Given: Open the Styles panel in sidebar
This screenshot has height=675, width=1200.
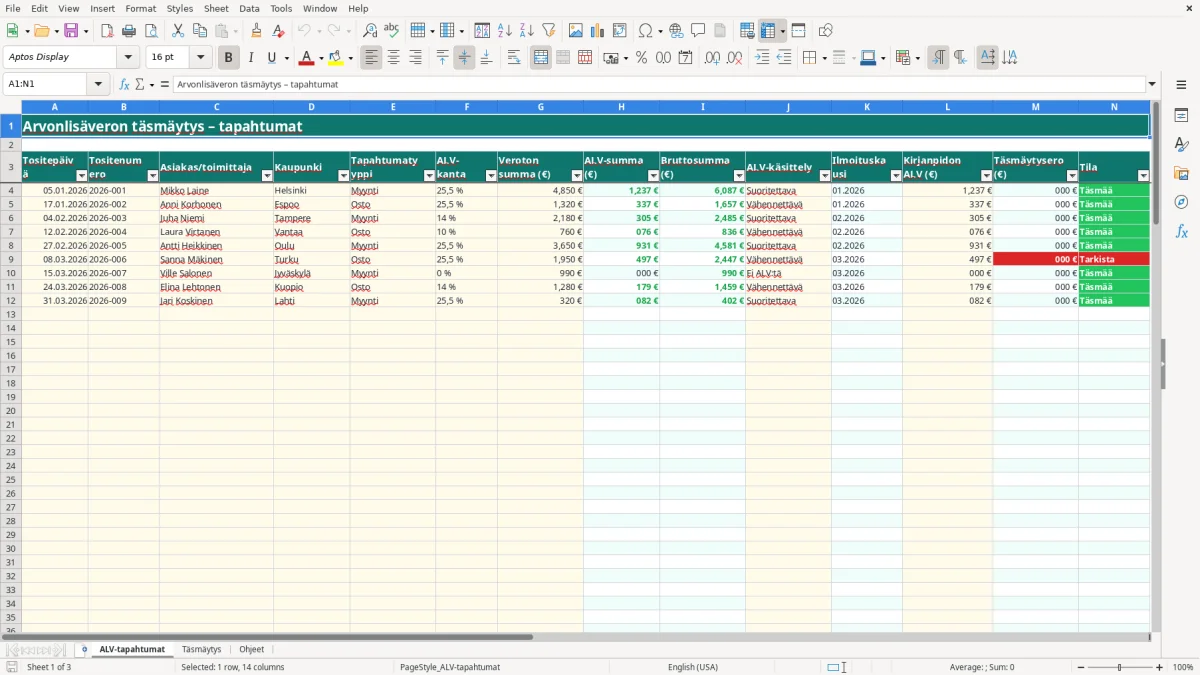Looking at the screenshot, I should [1181, 144].
